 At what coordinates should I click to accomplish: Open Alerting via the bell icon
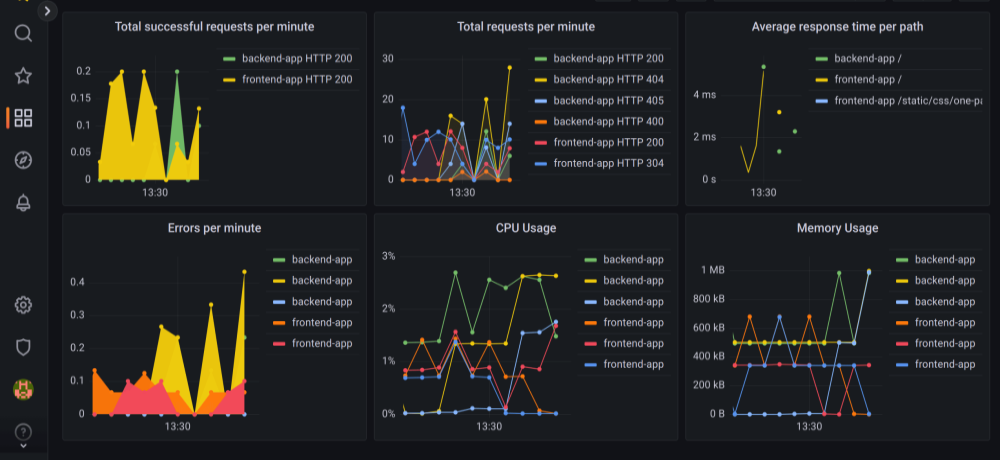tap(23, 202)
